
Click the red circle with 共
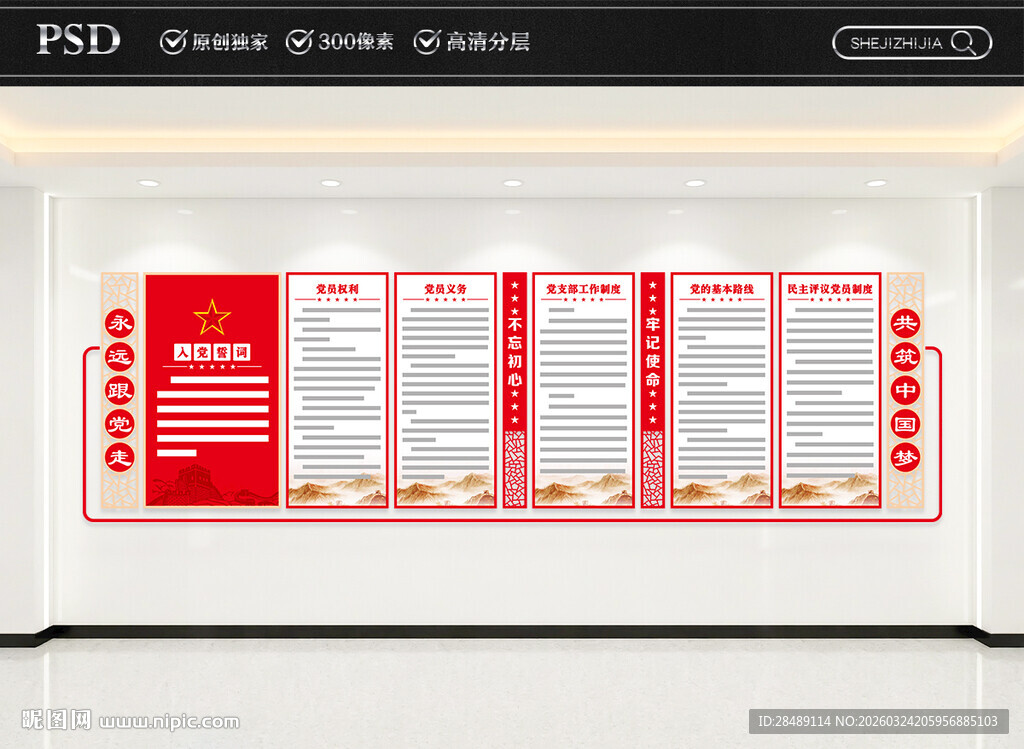[x=905, y=323]
